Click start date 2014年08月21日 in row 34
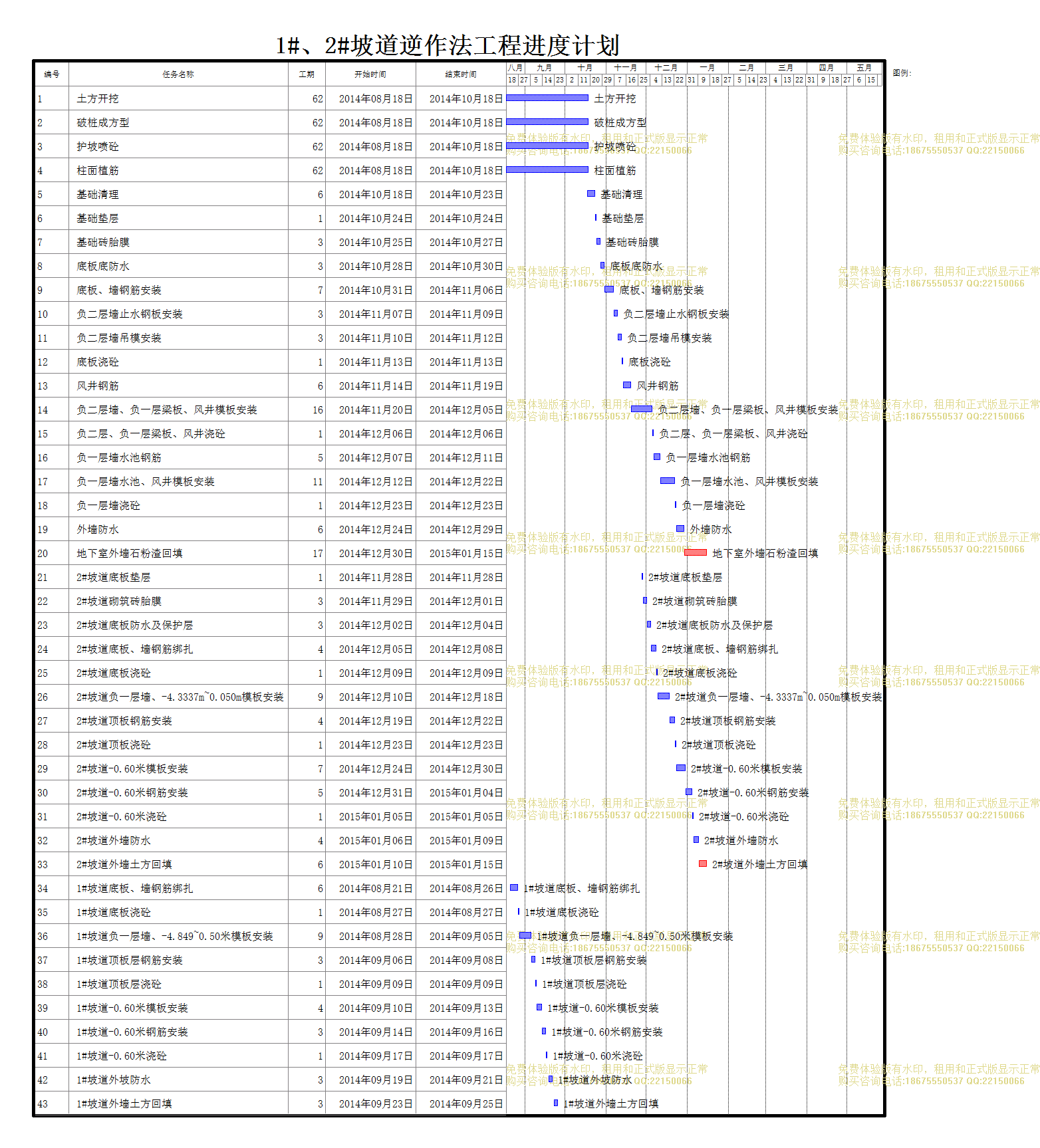 (376, 888)
